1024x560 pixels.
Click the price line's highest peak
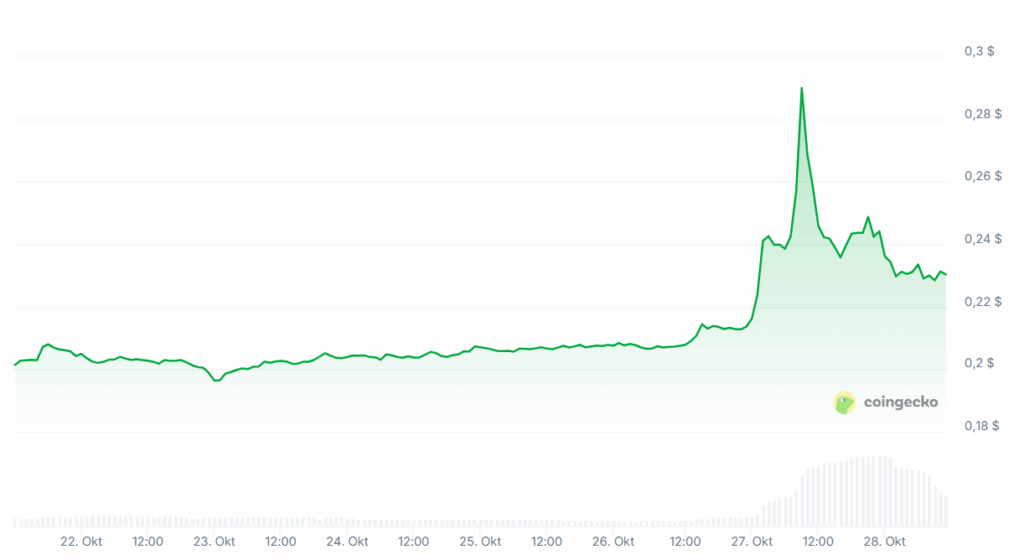pyautogui.click(x=801, y=88)
